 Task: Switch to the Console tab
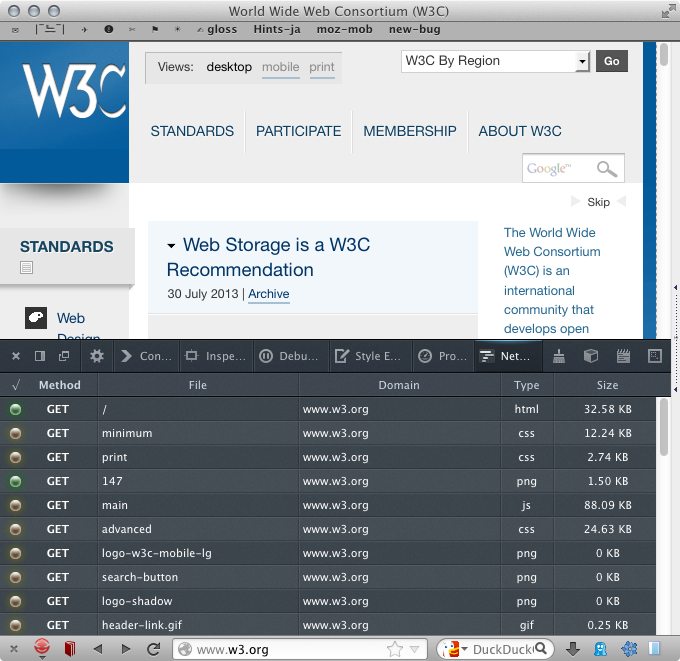(147, 356)
